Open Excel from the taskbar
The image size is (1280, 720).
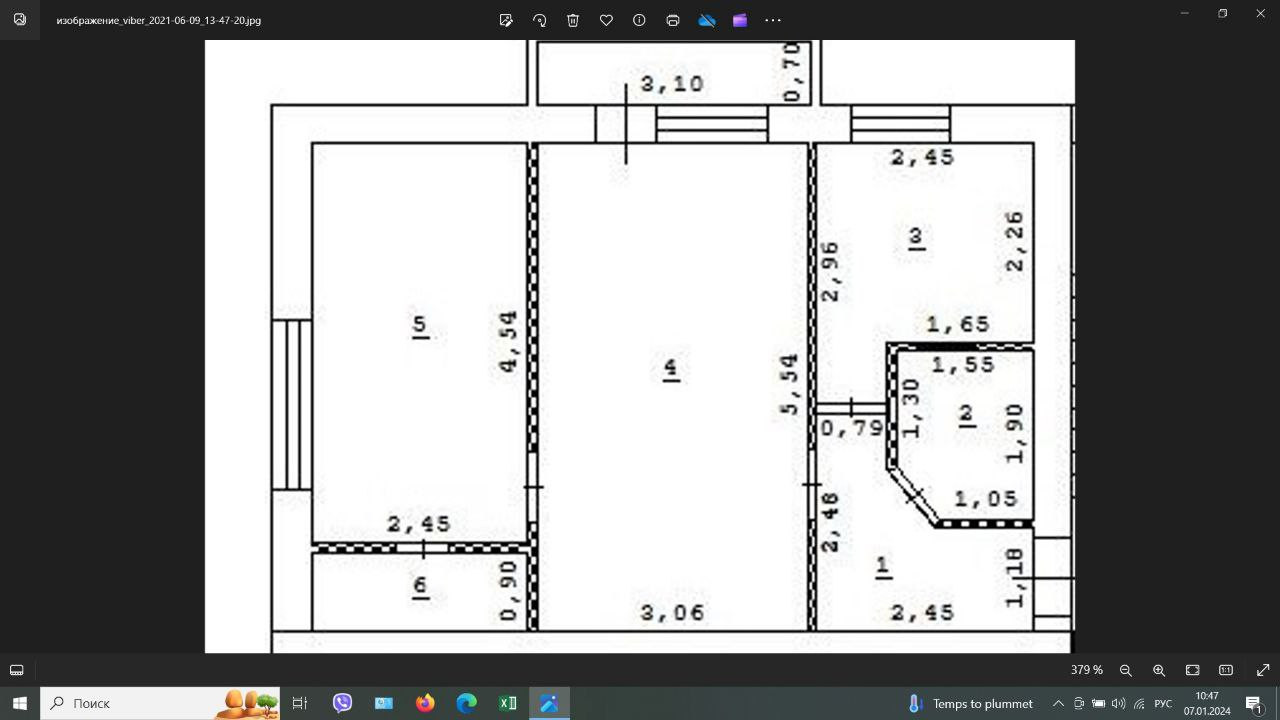(x=508, y=703)
